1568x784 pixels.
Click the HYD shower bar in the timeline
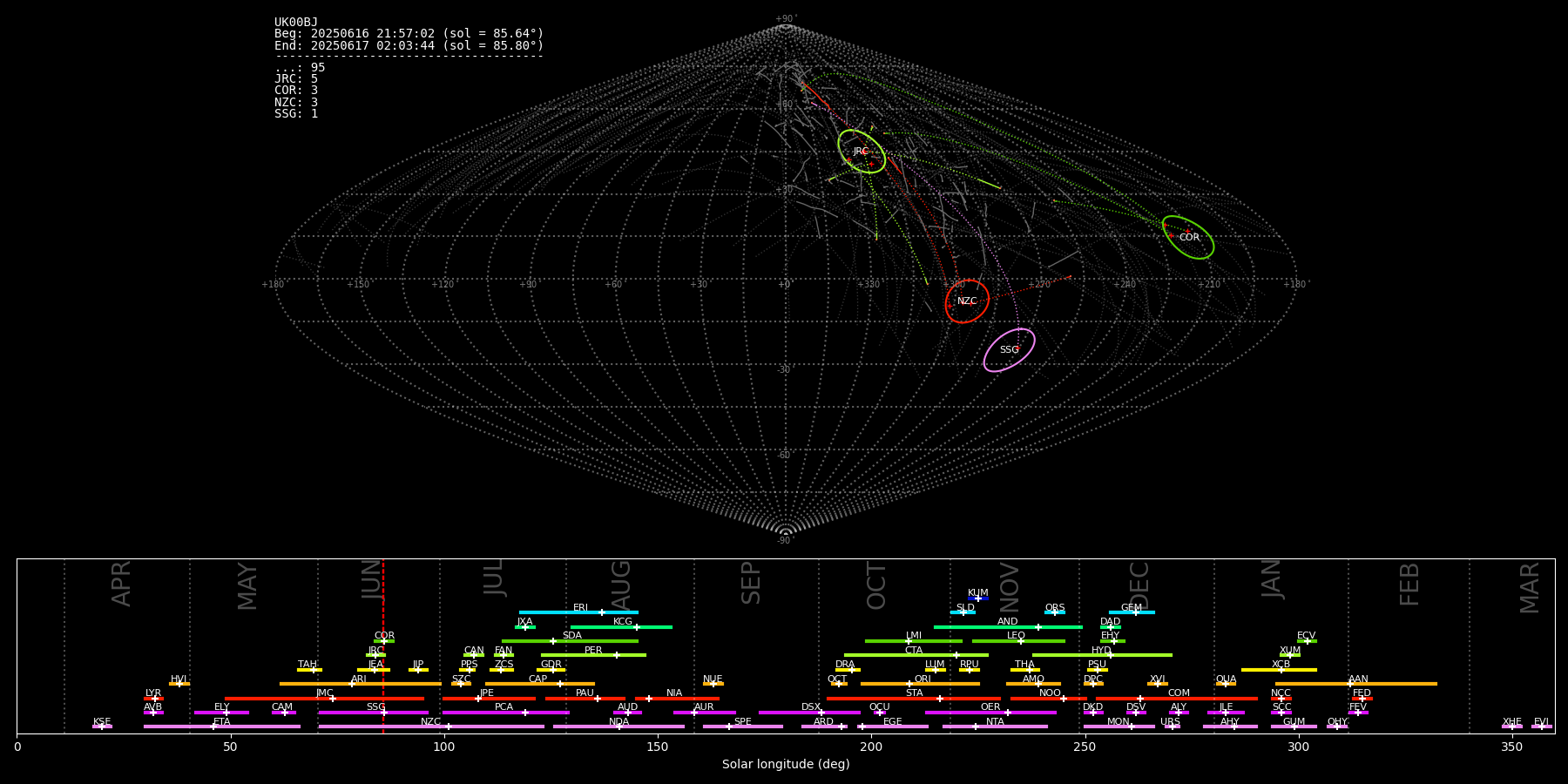point(1102,655)
